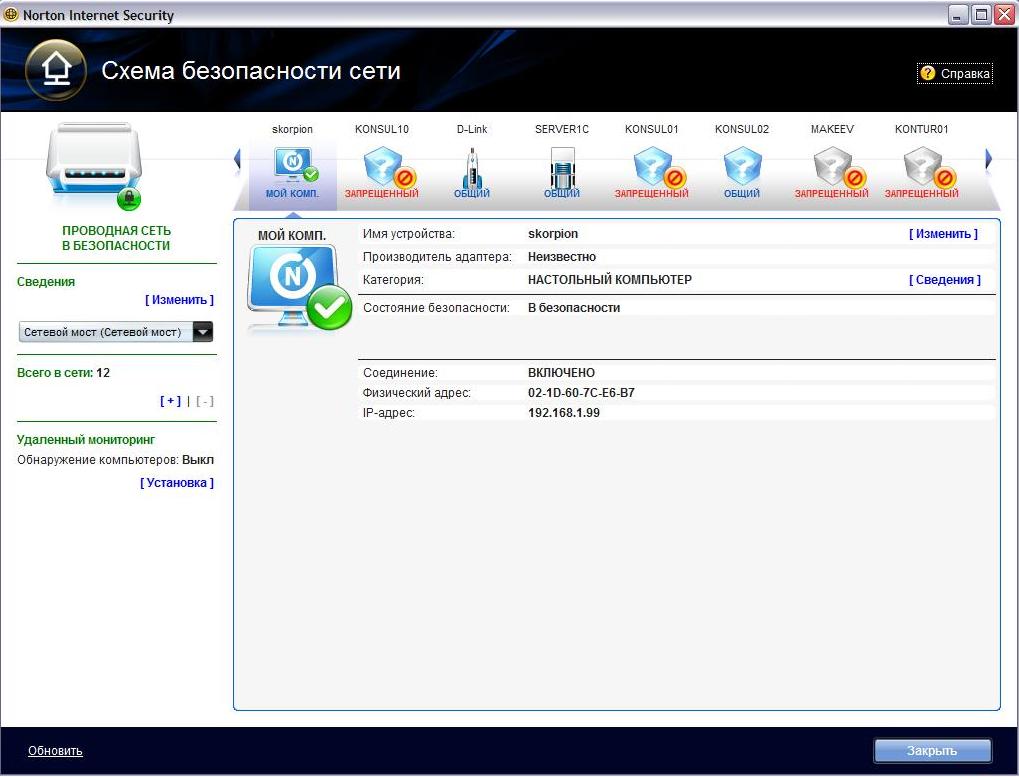This screenshot has height=777, width=1019.
Task: Maximize the Norton Internet Security window
Action: click(x=981, y=14)
